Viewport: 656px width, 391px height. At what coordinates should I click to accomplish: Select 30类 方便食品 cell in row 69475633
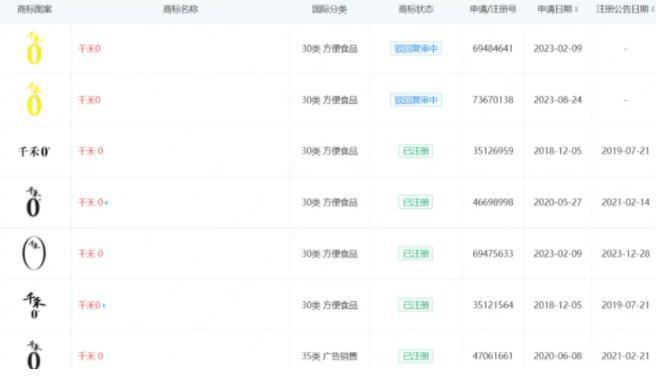click(330, 253)
